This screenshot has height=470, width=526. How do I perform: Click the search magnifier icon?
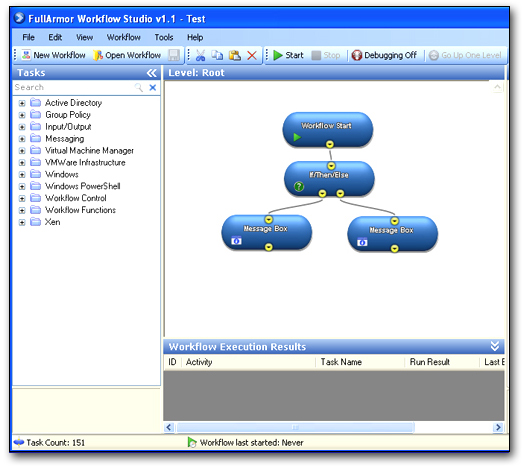tap(139, 88)
